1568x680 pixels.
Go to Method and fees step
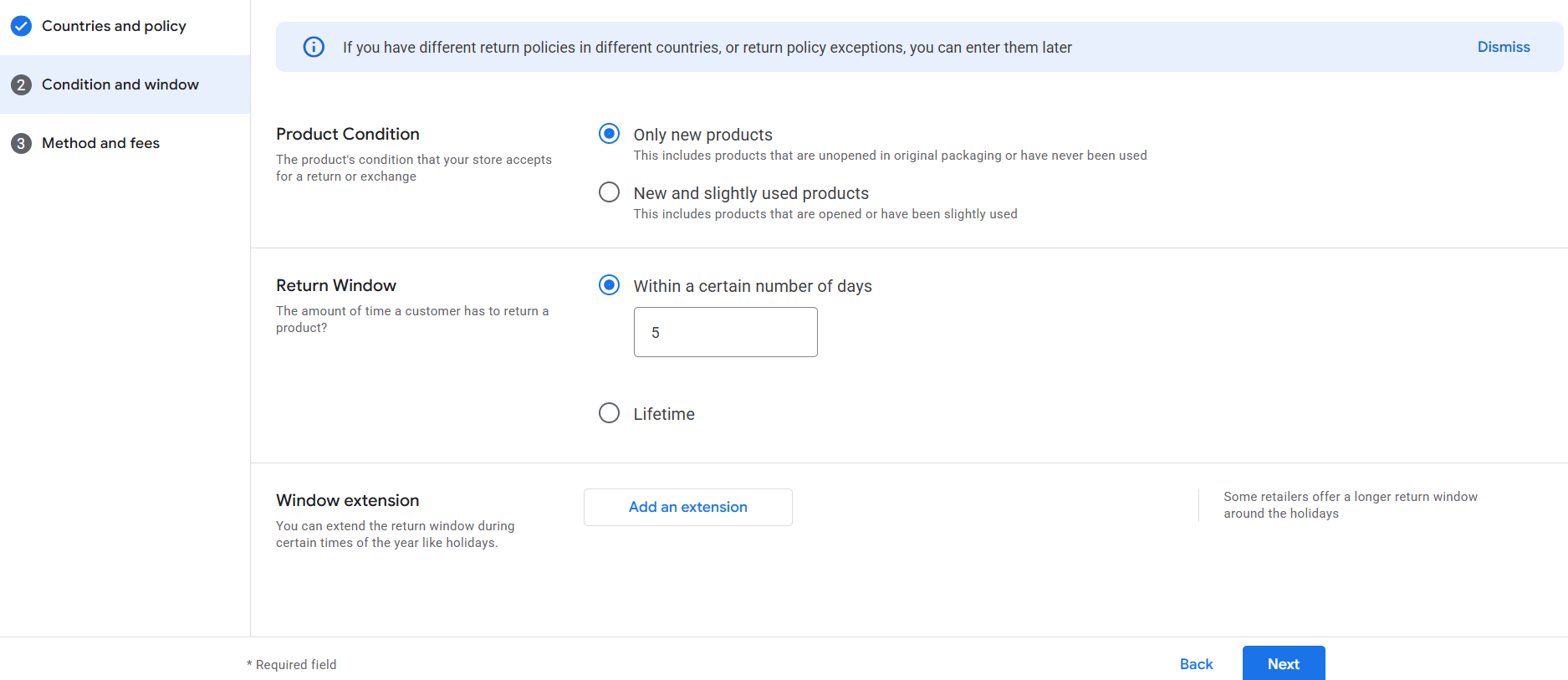pyautogui.click(x=125, y=143)
